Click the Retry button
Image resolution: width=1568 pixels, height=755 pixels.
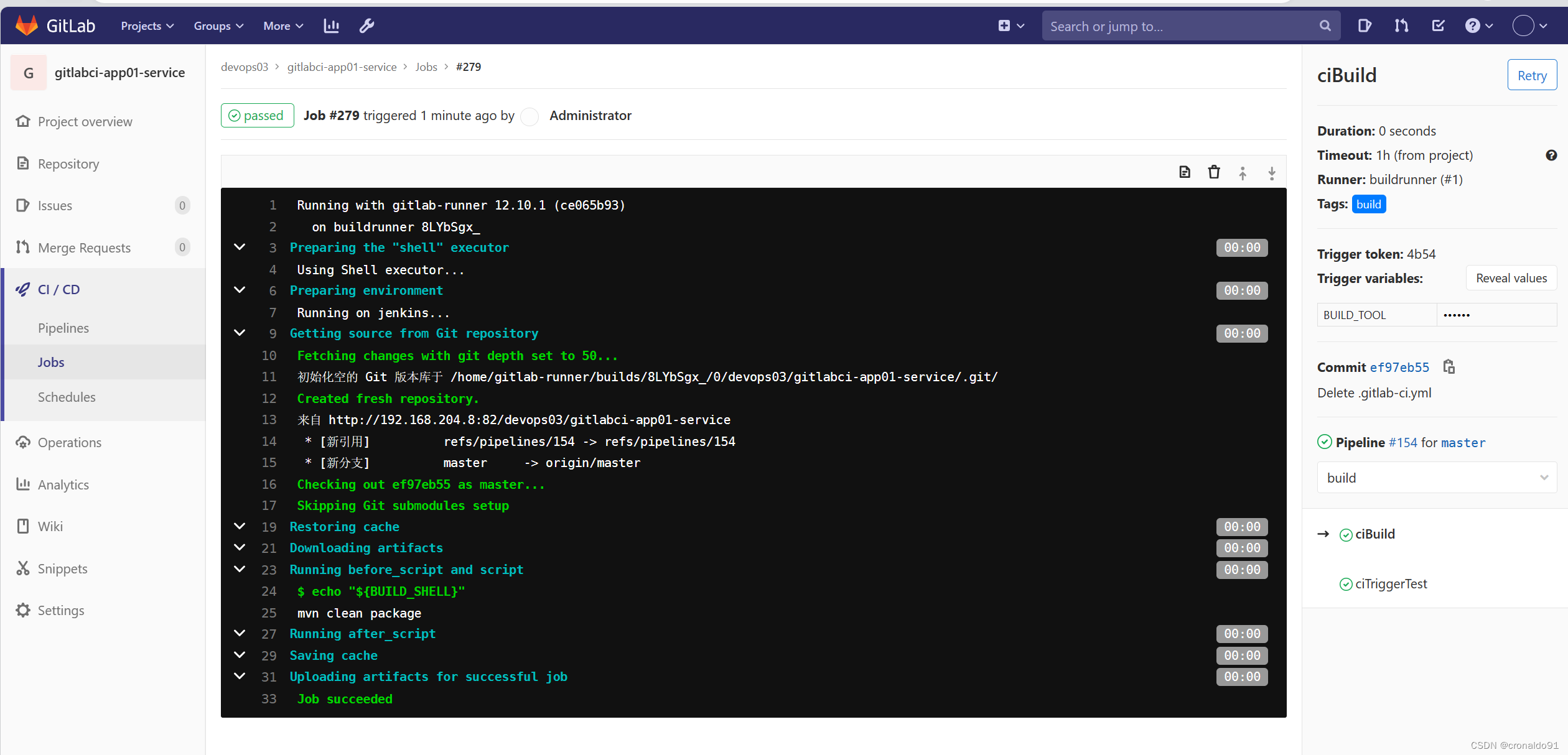tap(1531, 75)
